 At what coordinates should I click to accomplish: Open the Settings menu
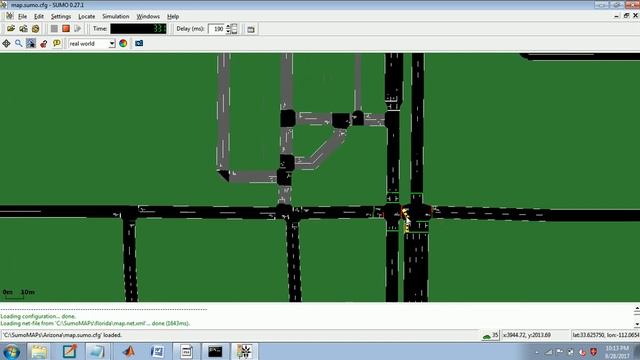click(61, 16)
